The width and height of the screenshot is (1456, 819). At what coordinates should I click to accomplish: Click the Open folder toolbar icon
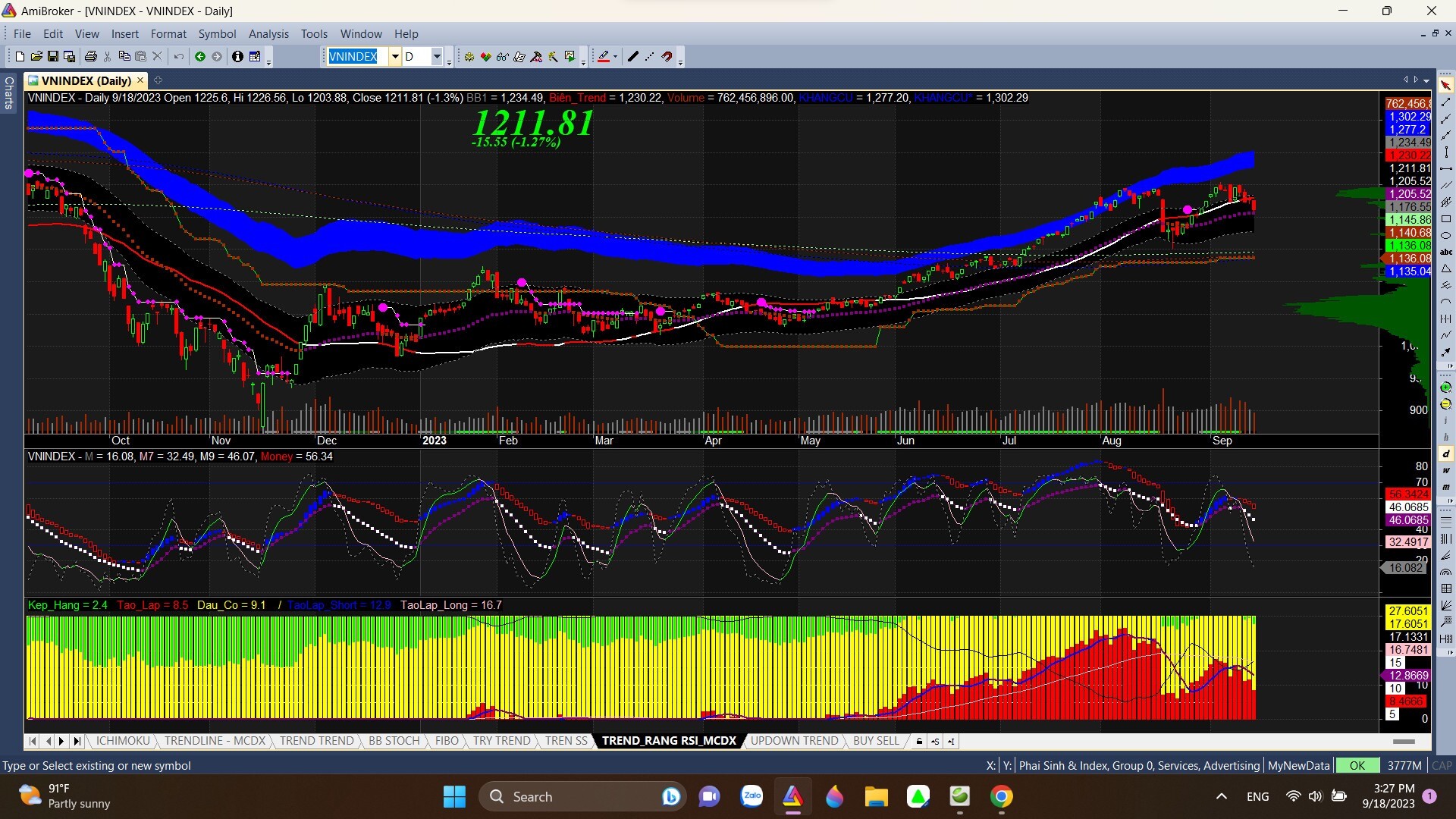tap(36, 57)
